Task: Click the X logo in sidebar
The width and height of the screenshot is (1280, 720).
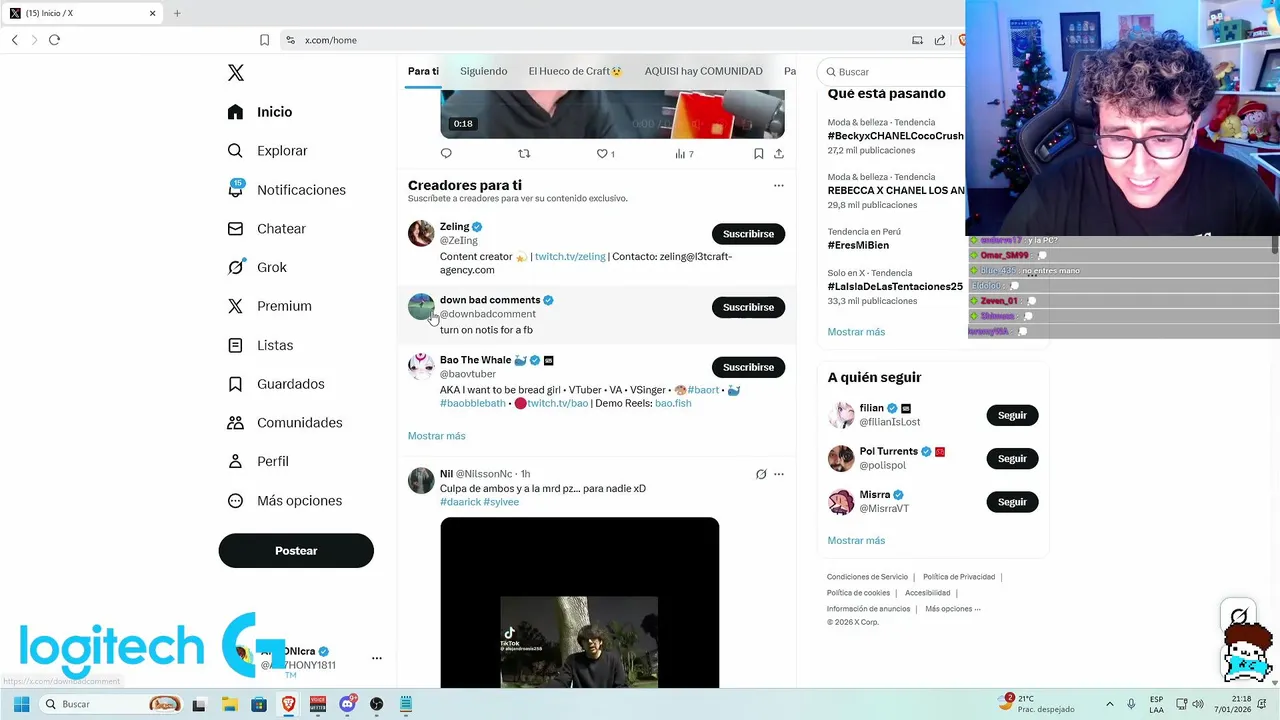Action: (x=235, y=73)
